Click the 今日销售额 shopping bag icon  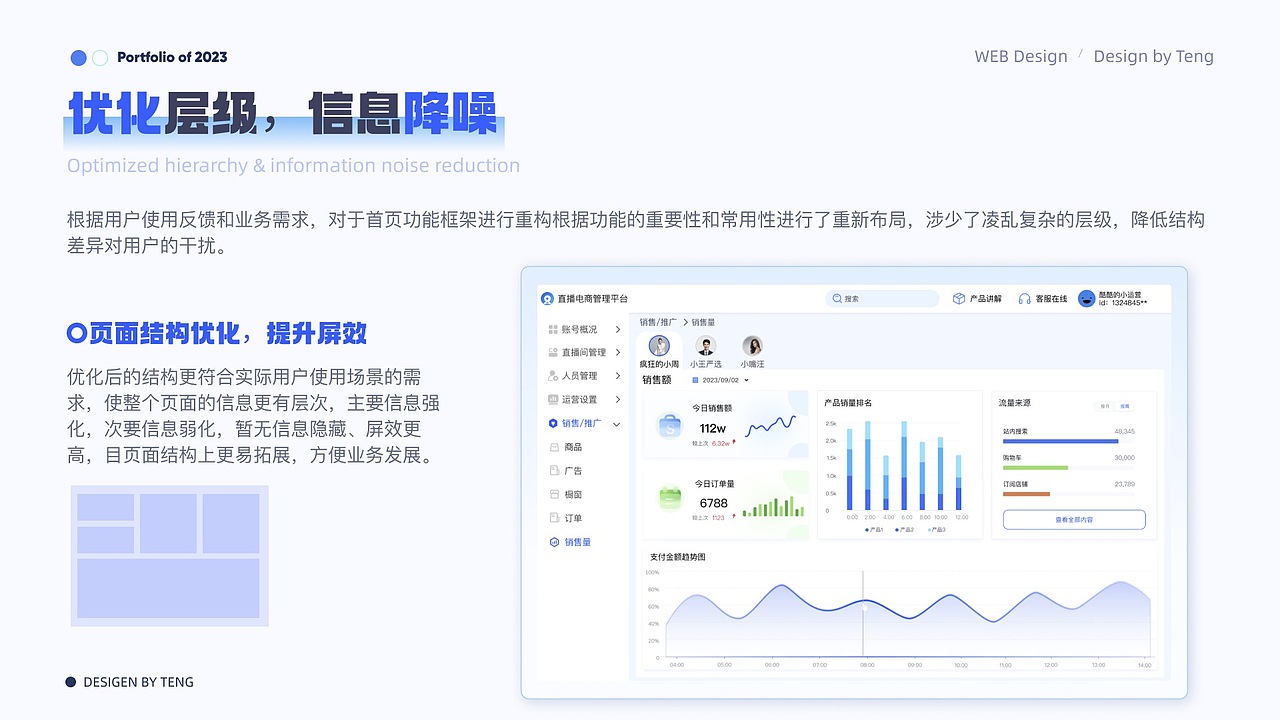click(669, 425)
